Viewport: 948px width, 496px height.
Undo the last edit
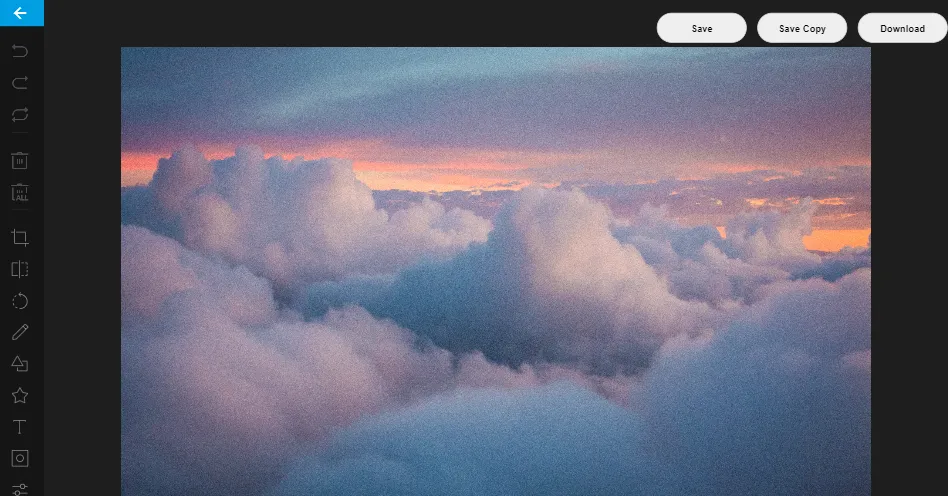pos(20,51)
